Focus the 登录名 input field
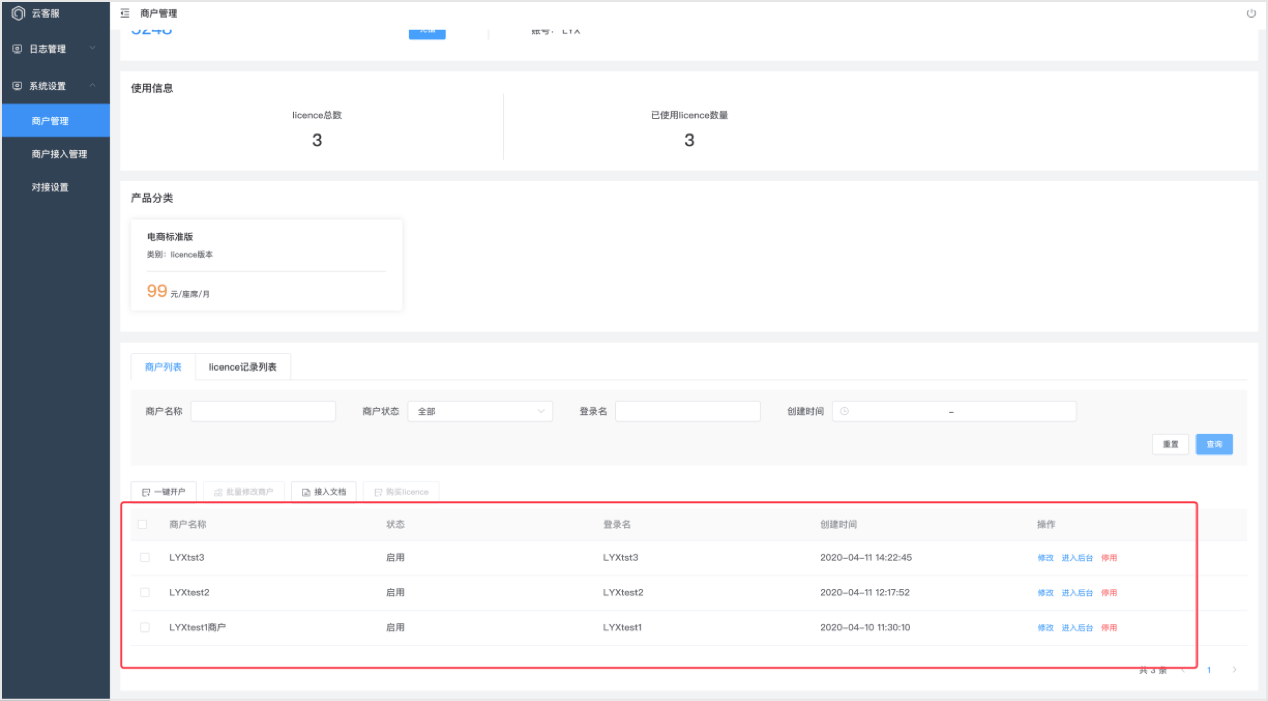Image resolution: width=1268 pixels, height=701 pixels. [688, 411]
